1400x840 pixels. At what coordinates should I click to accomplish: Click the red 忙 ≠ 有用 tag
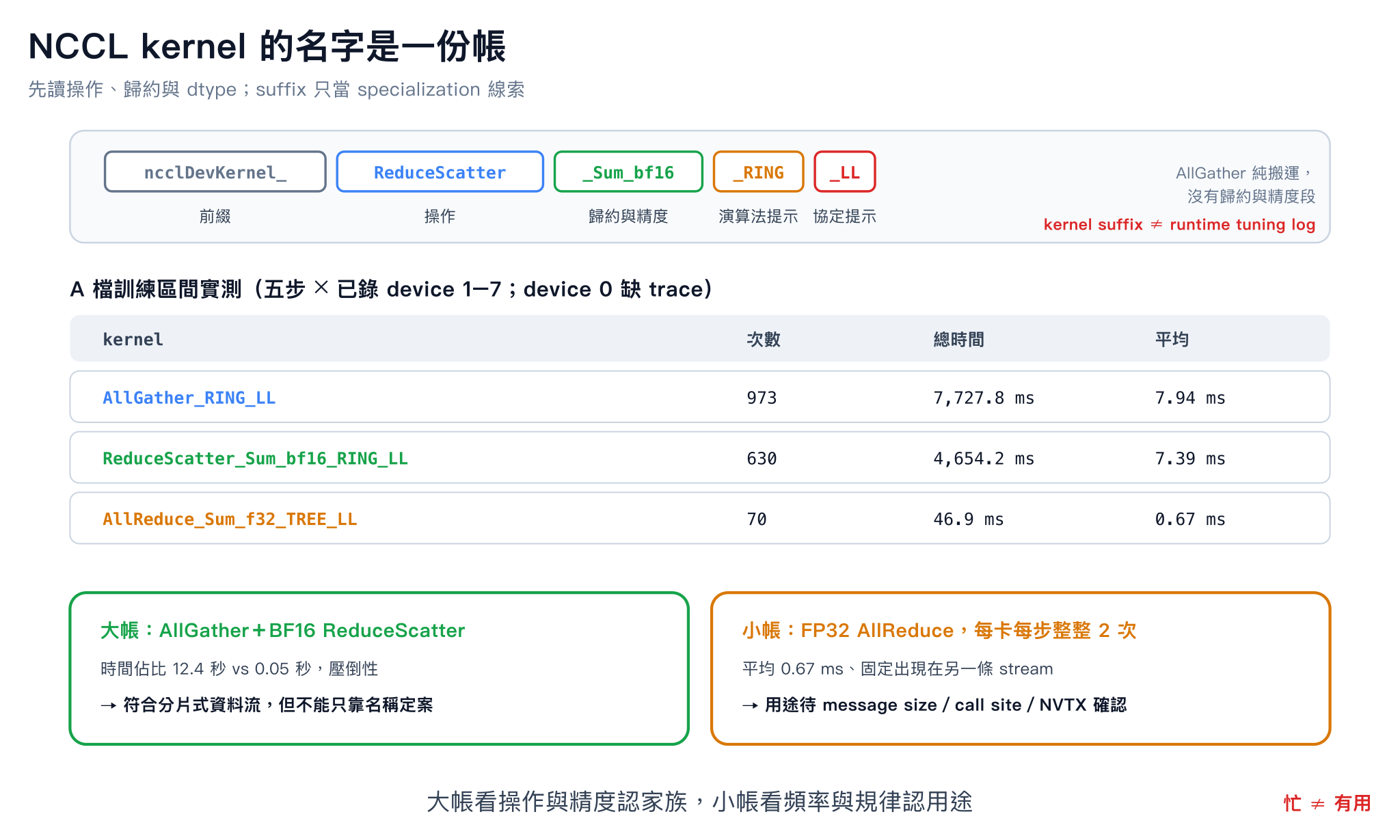tap(1327, 803)
